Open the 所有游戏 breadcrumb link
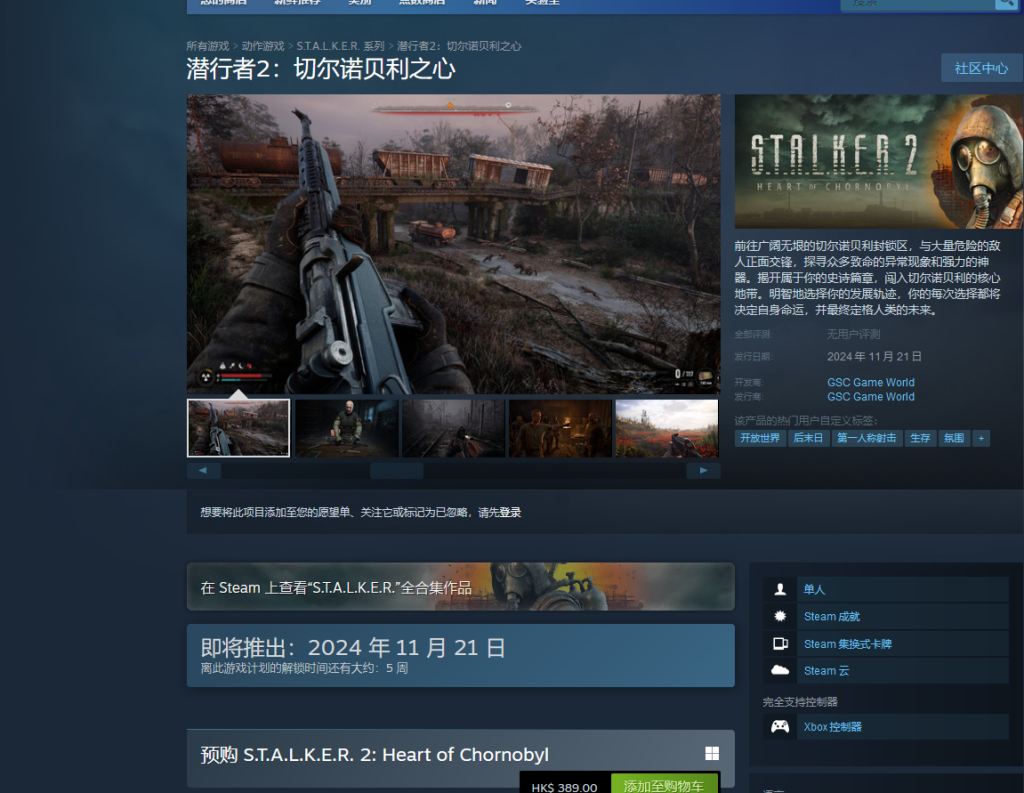This screenshot has height=793, width=1024. (208, 46)
